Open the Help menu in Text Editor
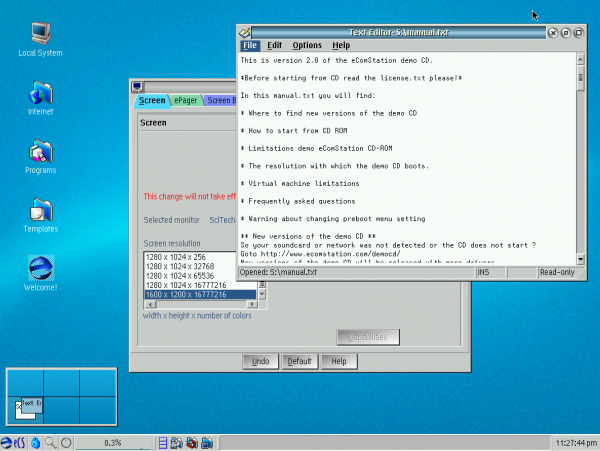The image size is (600, 451). [x=341, y=45]
